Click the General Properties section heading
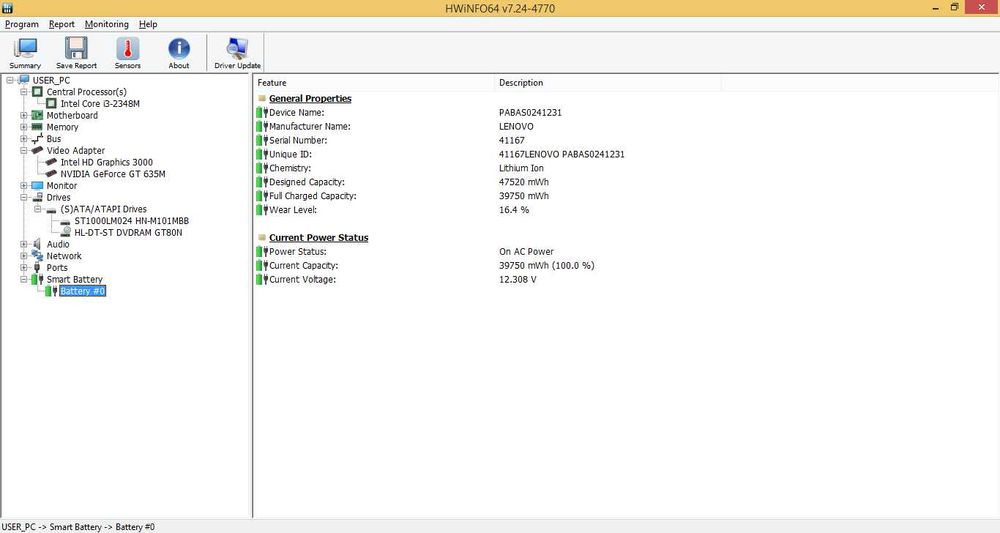 310,98
